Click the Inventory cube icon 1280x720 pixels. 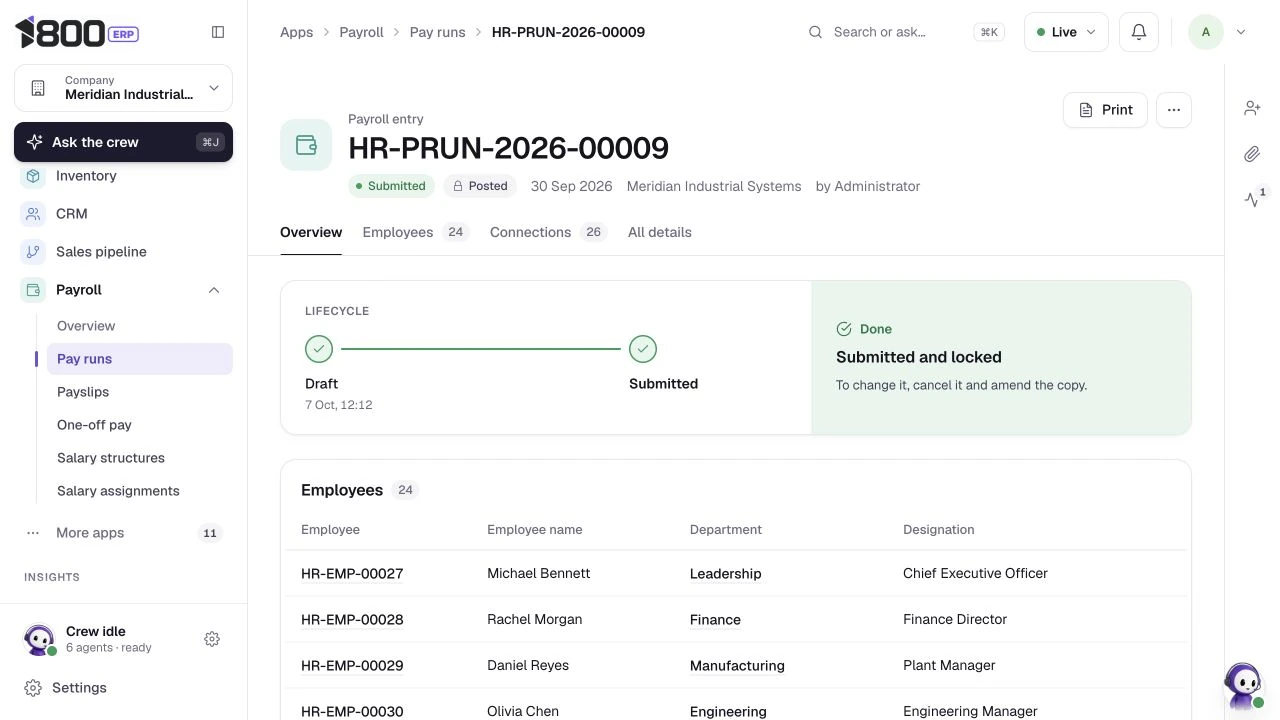click(x=33, y=176)
